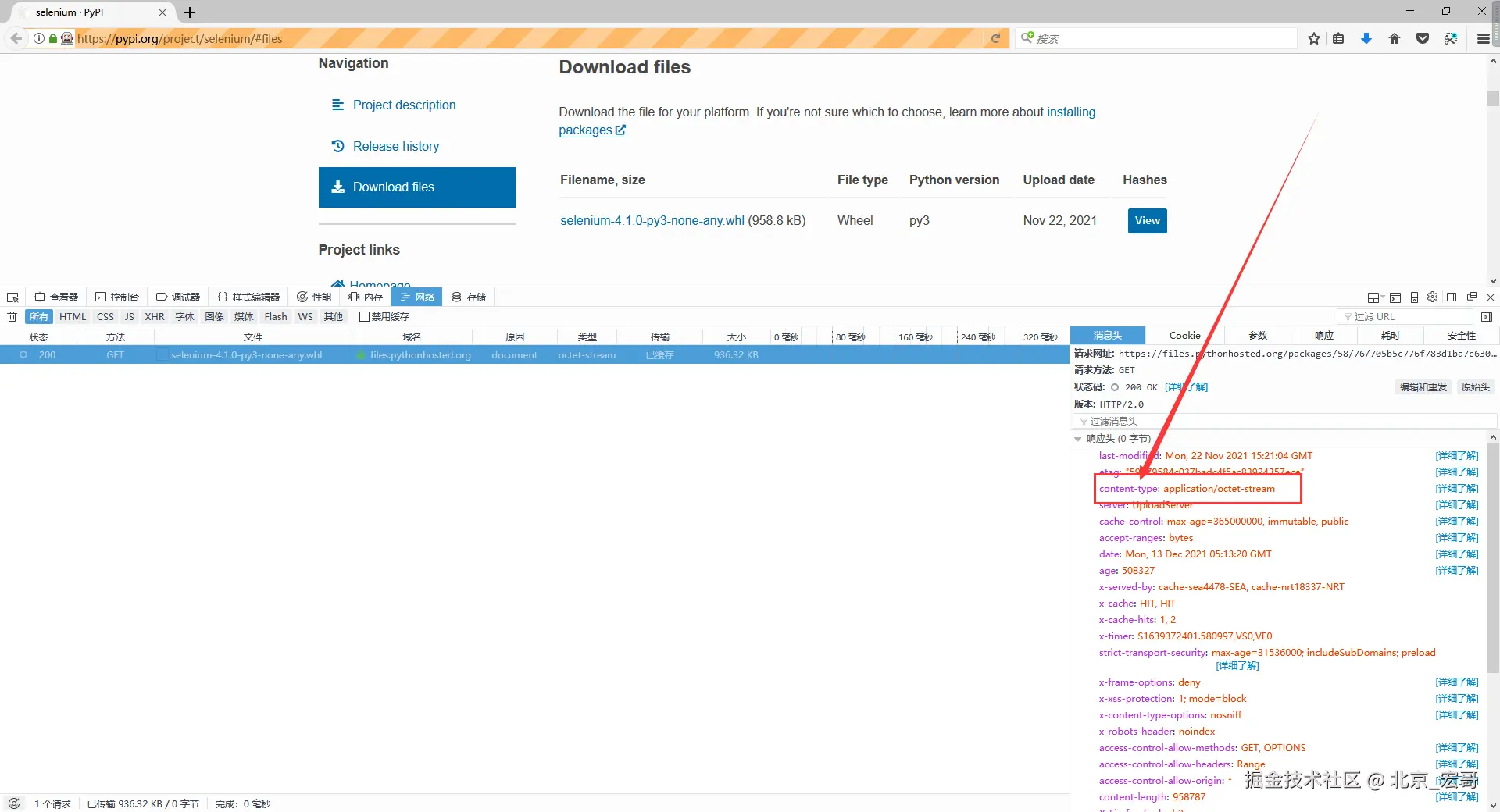Save page to Pocket icon
This screenshot has height=812, width=1500.
(x=1423, y=38)
